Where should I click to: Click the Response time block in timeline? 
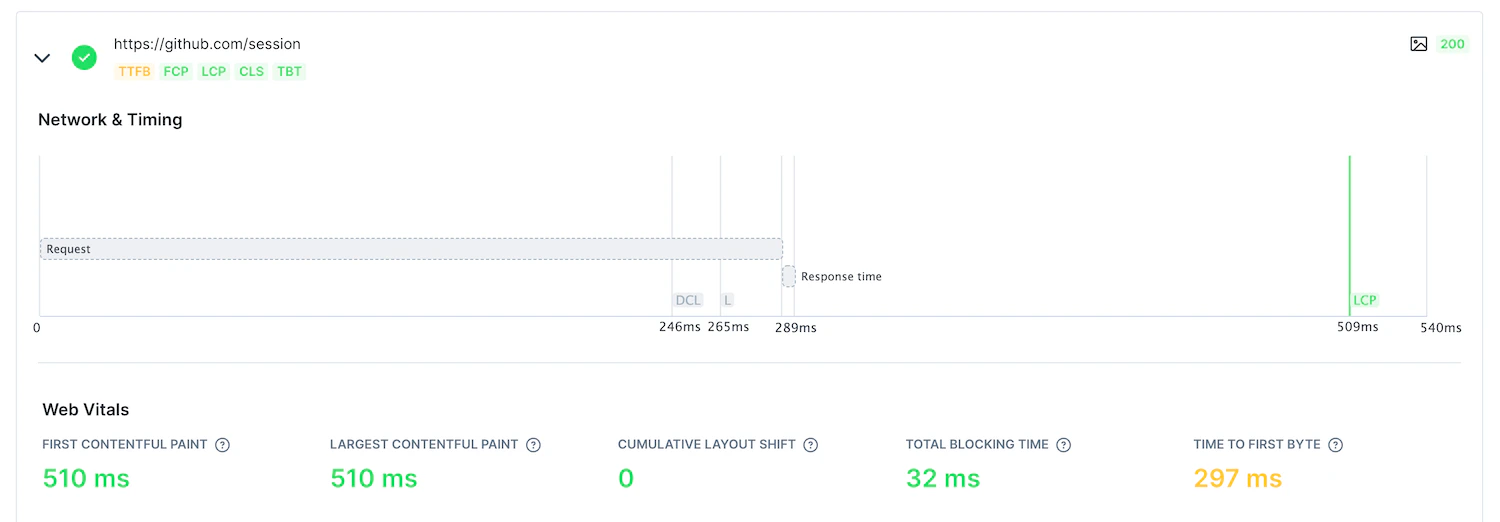[x=788, y=276]
